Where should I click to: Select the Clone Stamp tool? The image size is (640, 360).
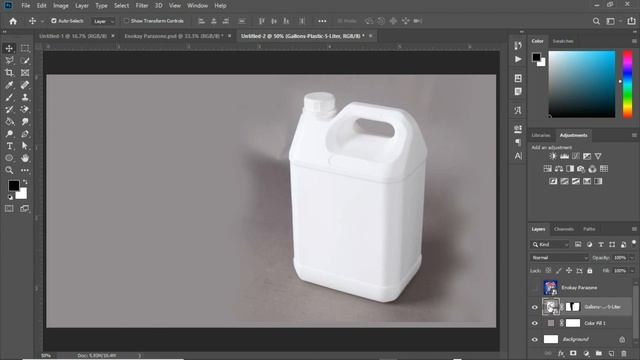click(x=25, y=97)
